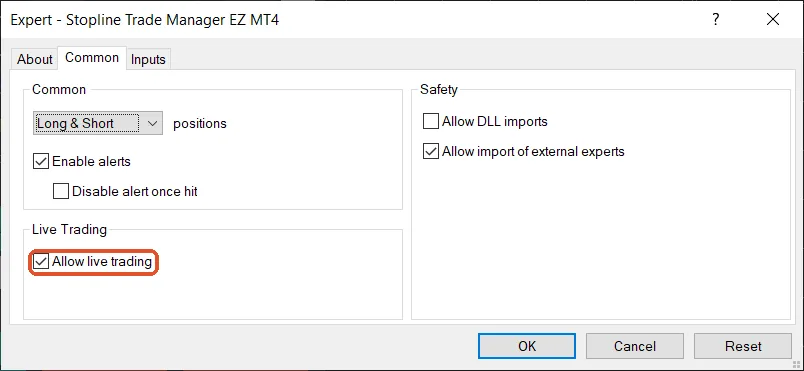This screenshot has width=804, height=371.
Task: Click the question mark help icon
Action: coord(716,20)
